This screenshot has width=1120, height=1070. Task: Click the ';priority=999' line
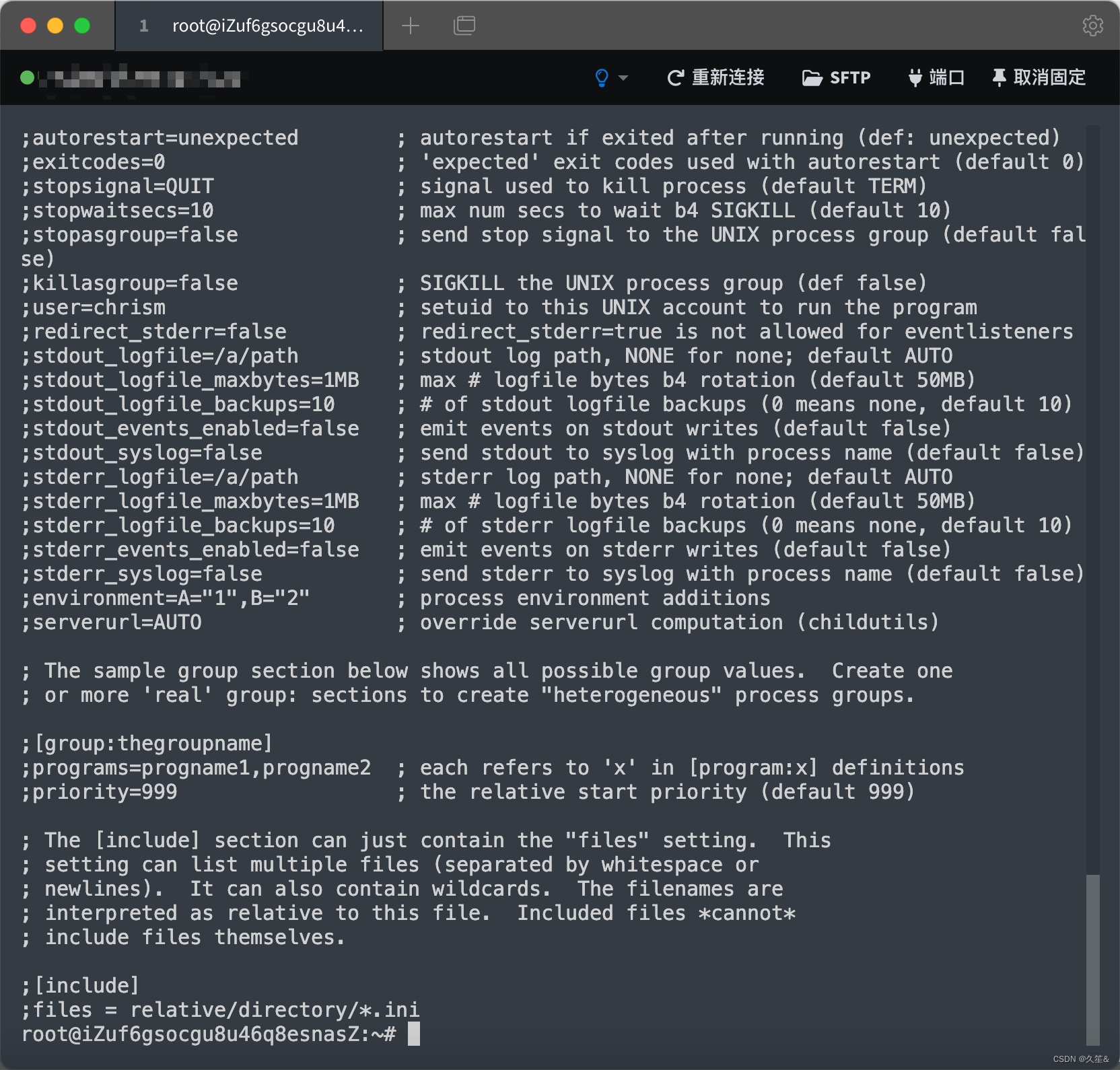click(x=99, y=791)
